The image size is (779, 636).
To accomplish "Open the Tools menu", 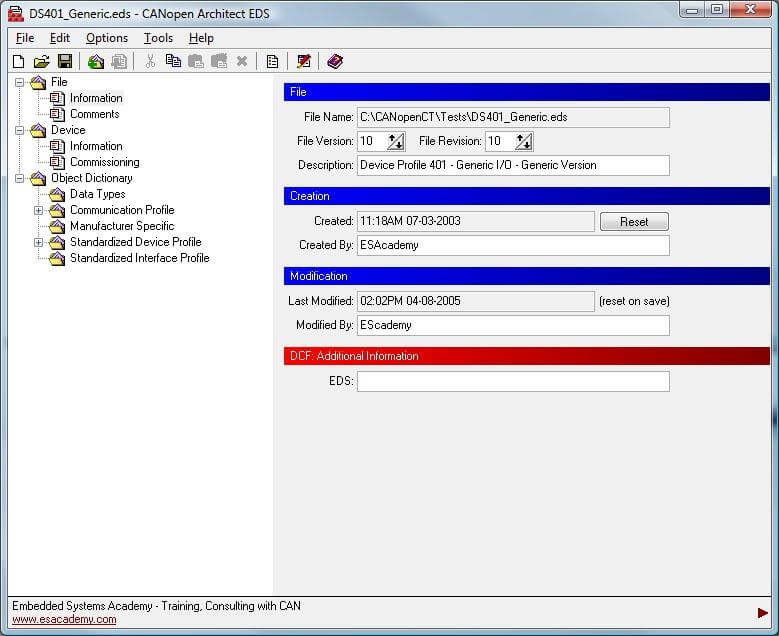I will click(158, 38).
